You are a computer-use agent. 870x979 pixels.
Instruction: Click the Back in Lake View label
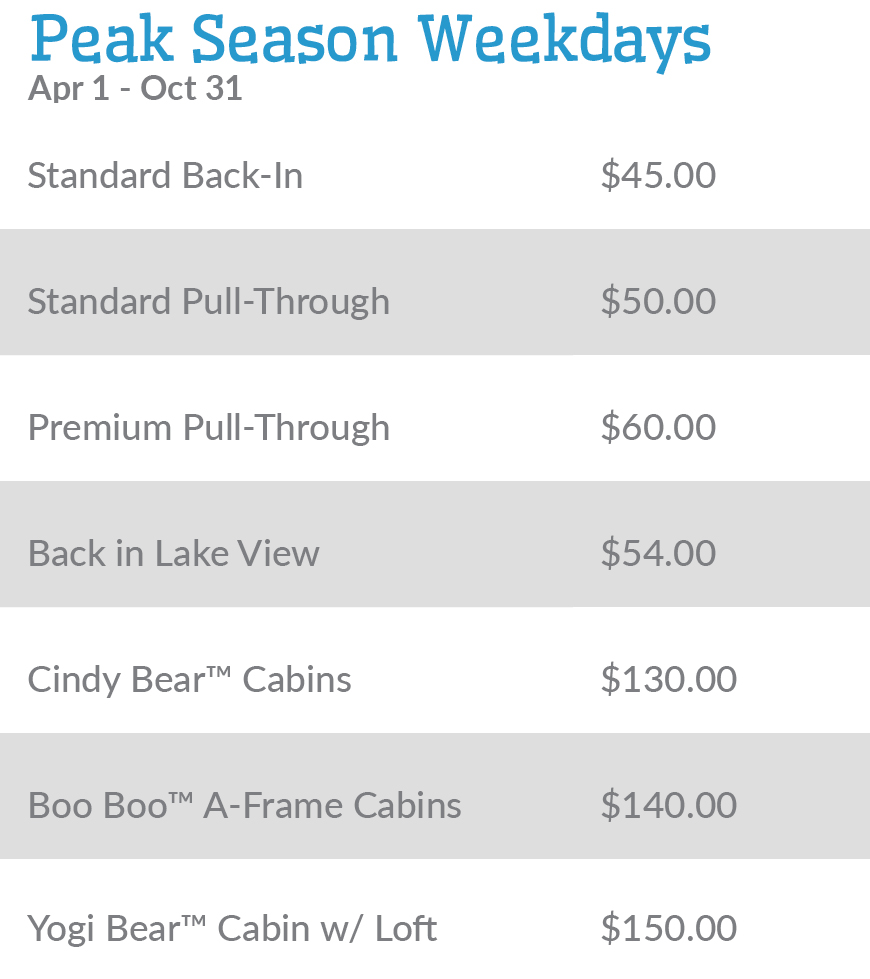173,554
